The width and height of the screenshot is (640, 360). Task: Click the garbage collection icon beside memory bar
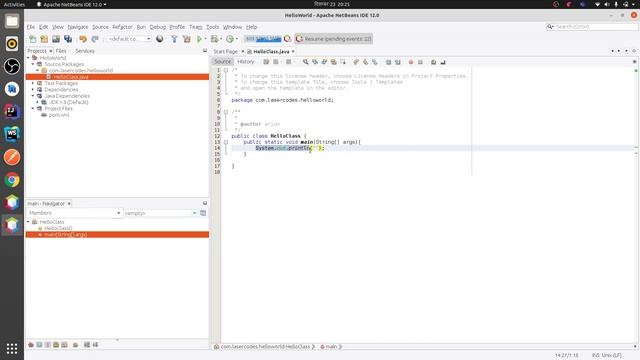point(287,39)
